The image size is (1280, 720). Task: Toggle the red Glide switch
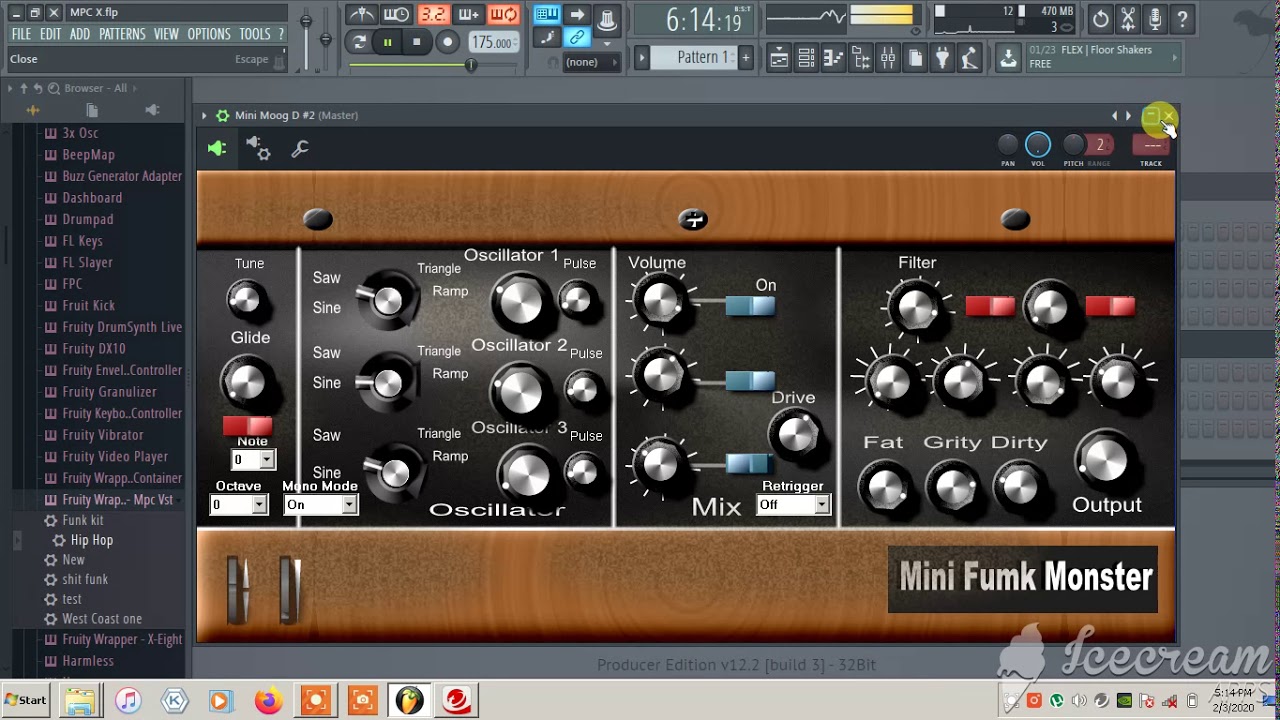click(247, 426)
